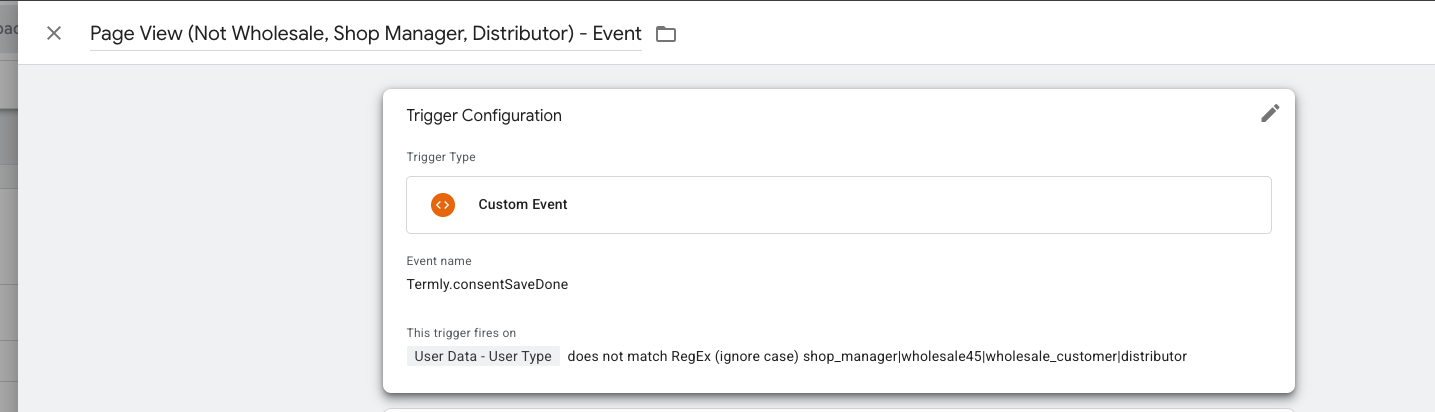The width and height of the screenshot is (1435, 412).
Task: Edit trigger configuration with pencil icon
Action: [1270, 114]
